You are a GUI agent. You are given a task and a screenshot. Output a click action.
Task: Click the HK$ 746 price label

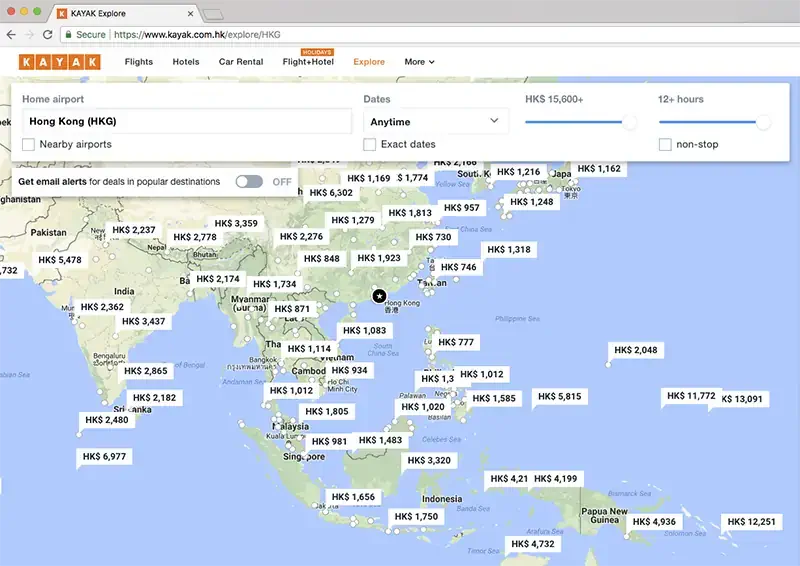tap(458, 267)
